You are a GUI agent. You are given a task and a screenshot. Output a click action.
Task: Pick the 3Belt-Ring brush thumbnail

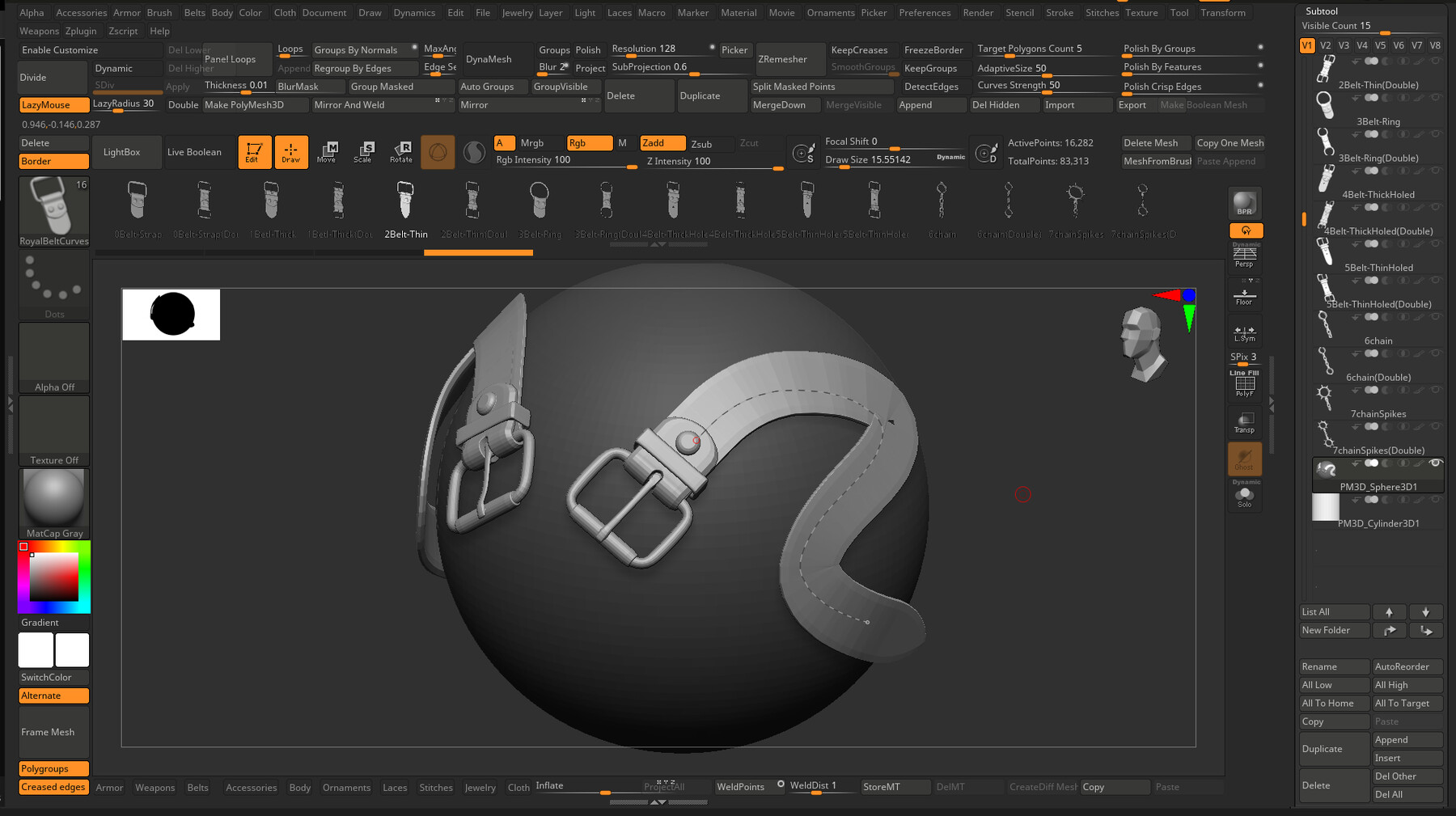(x=540, y=201)
